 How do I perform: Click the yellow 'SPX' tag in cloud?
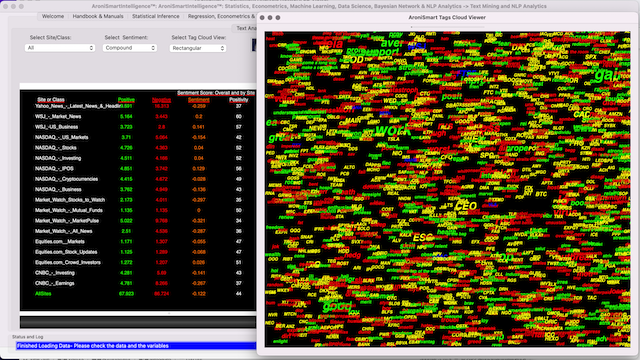pos(591,57)
